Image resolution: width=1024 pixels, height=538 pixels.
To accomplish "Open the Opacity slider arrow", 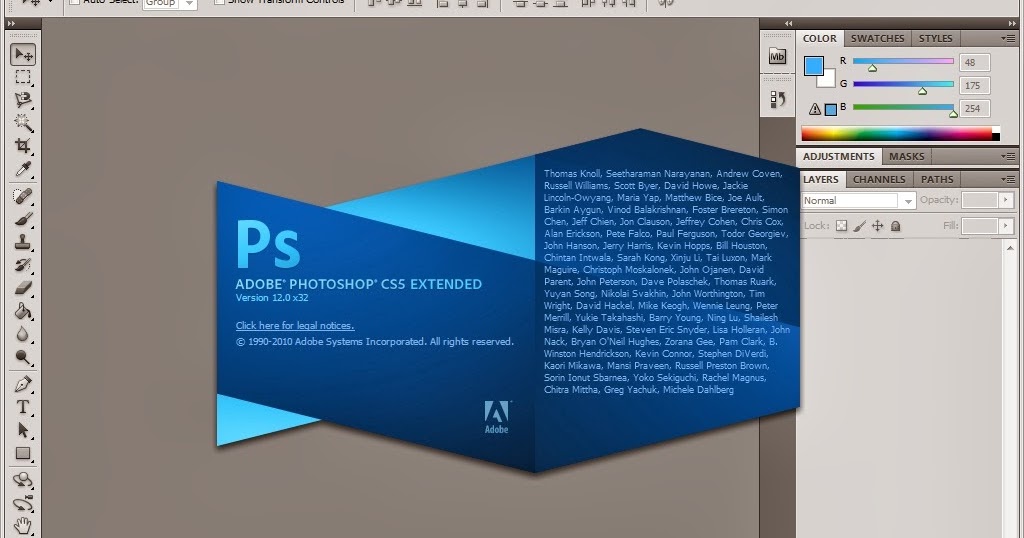I will [1006, 200].
